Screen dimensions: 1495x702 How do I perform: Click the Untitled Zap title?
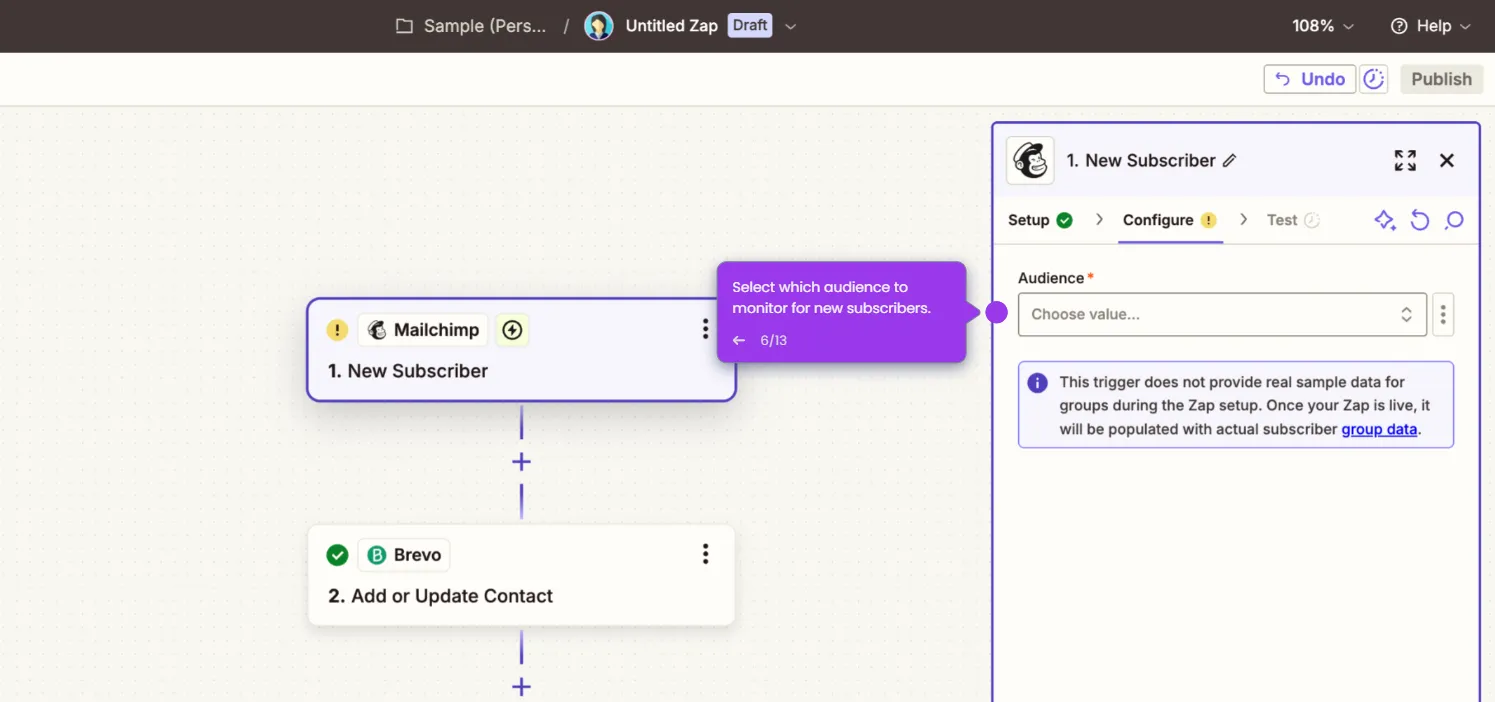click(x=671, y=26)
